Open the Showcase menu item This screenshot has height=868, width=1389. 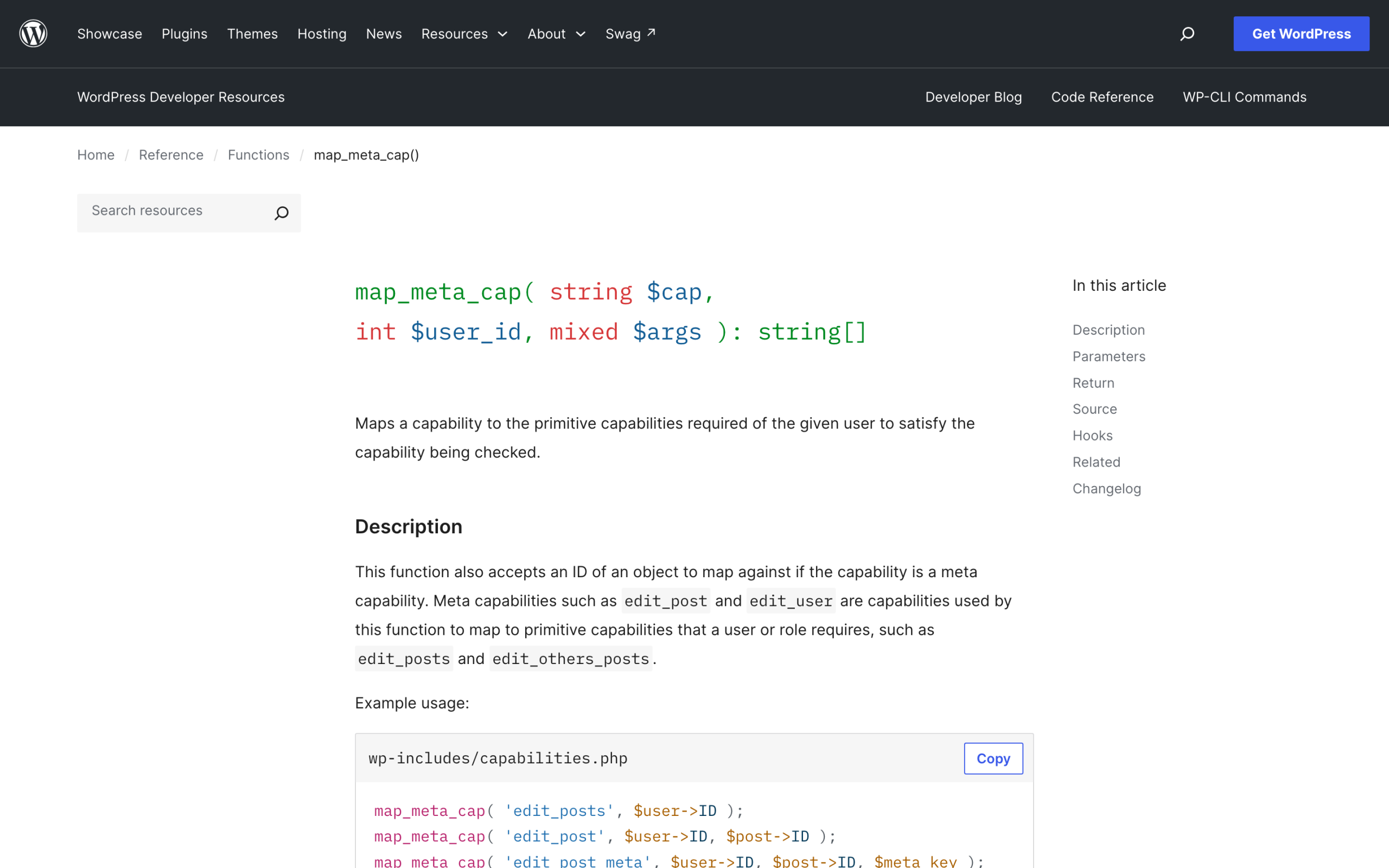click(110, 34)
